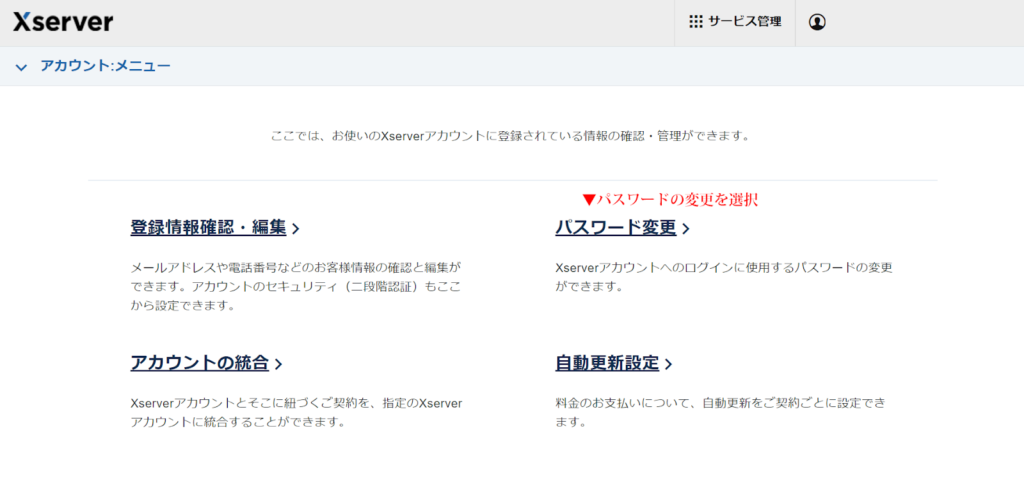Click the red ▼パスワードの変更を選択 annotation

point(676,199)
